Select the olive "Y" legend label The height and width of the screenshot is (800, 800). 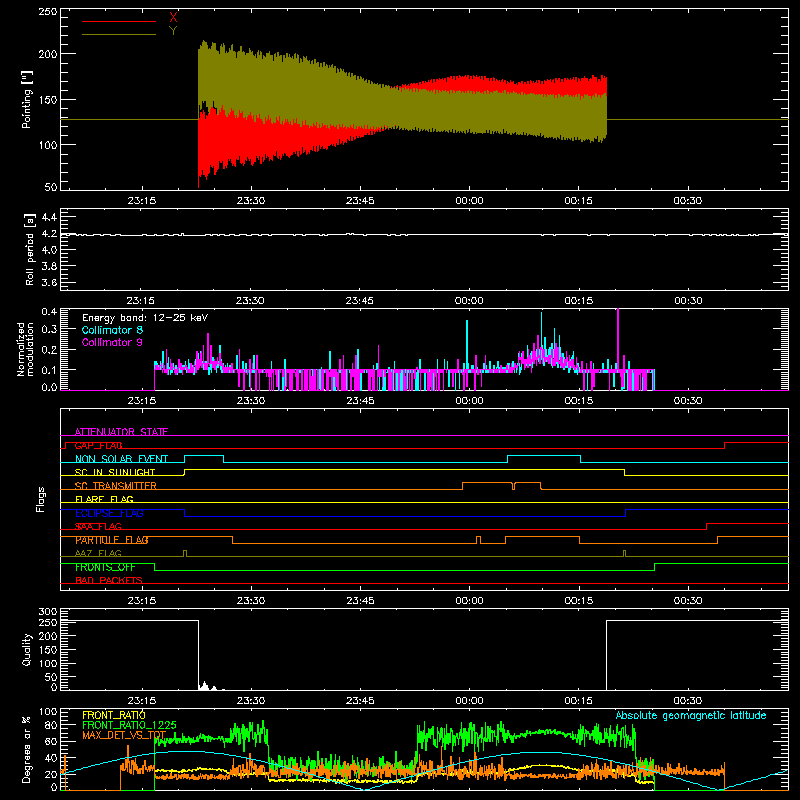[173, 31]
